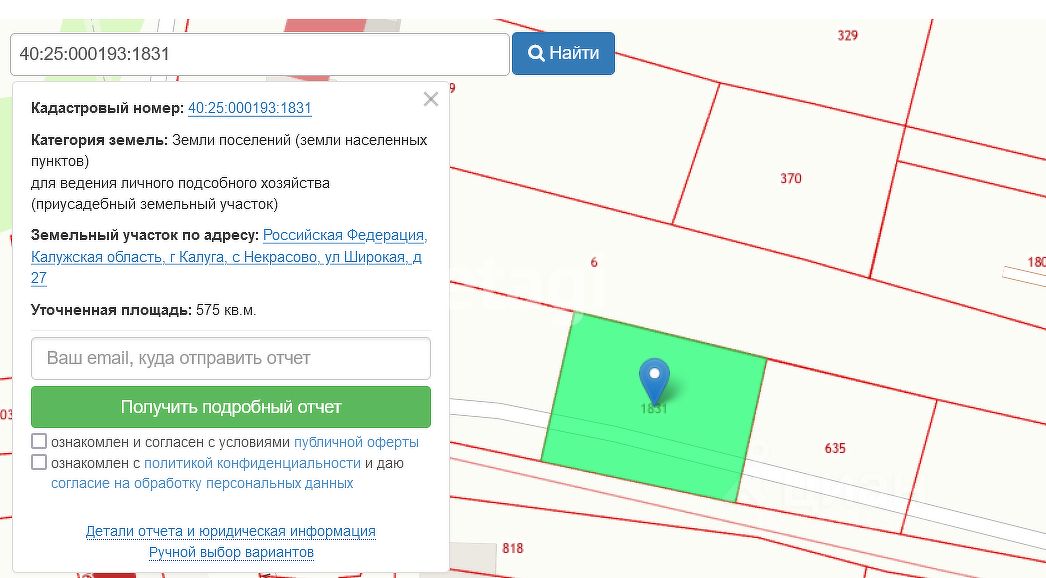This screenshot has height=578, width=1046.
Task: Click the email input field
Action: pyautogui.click(x=231, y=358)
